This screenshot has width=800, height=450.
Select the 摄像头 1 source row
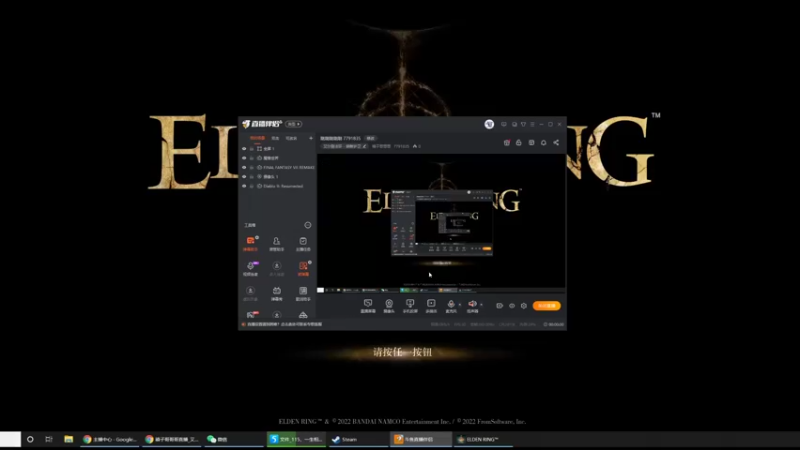click(278, 177)
